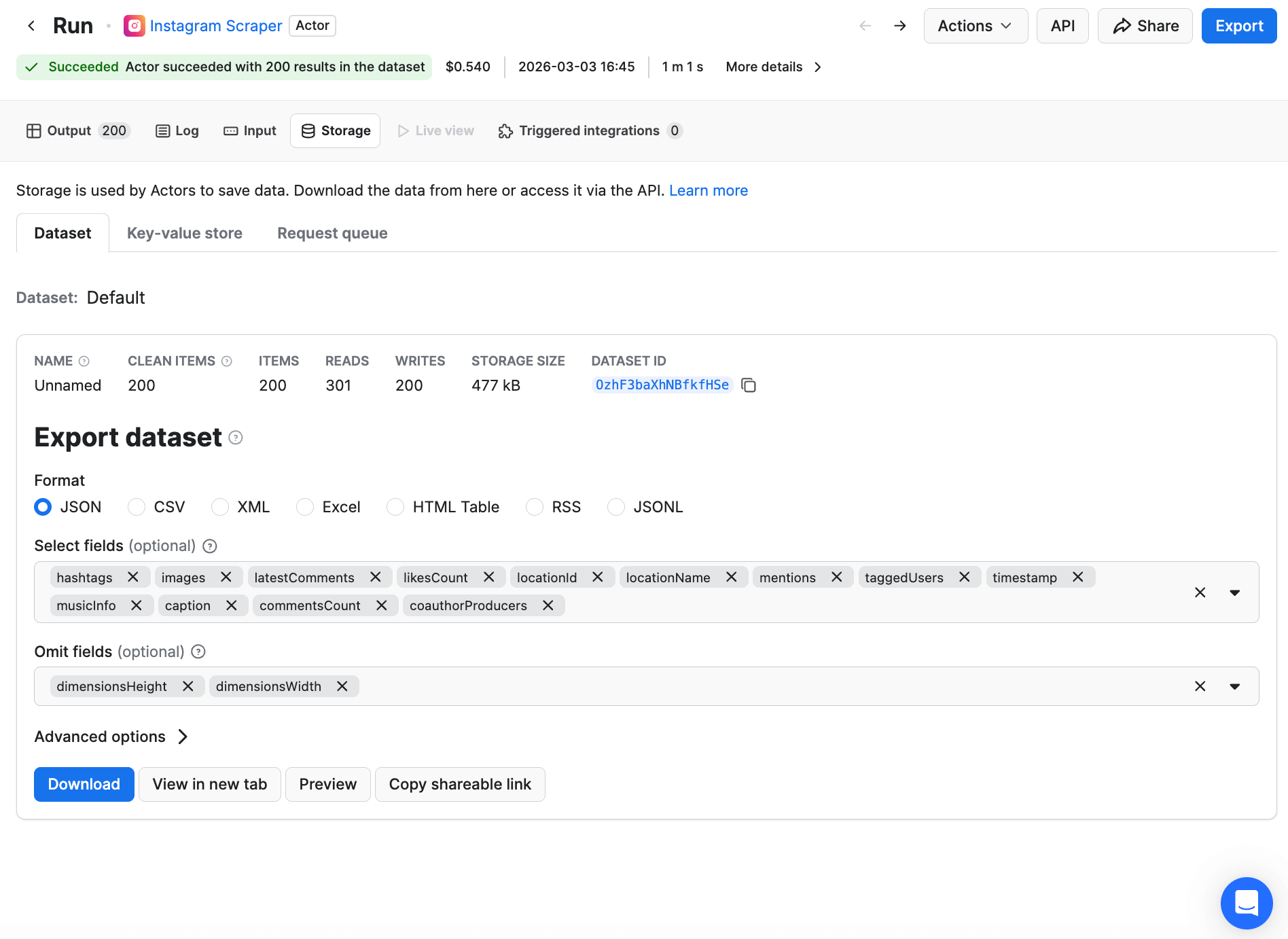The image size is (1288, 939).
Task: Remove the hashtags field chip
Action: 133,577
